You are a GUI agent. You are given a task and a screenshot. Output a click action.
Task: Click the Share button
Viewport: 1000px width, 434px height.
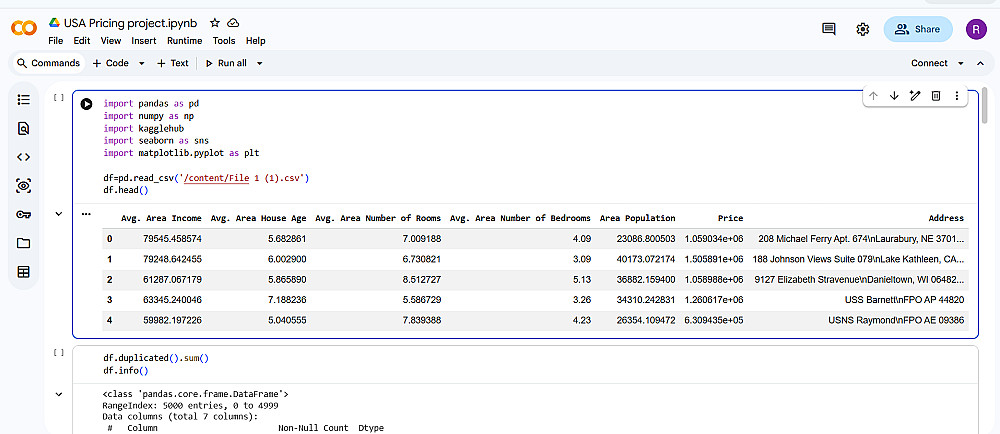tap(918, 29)
